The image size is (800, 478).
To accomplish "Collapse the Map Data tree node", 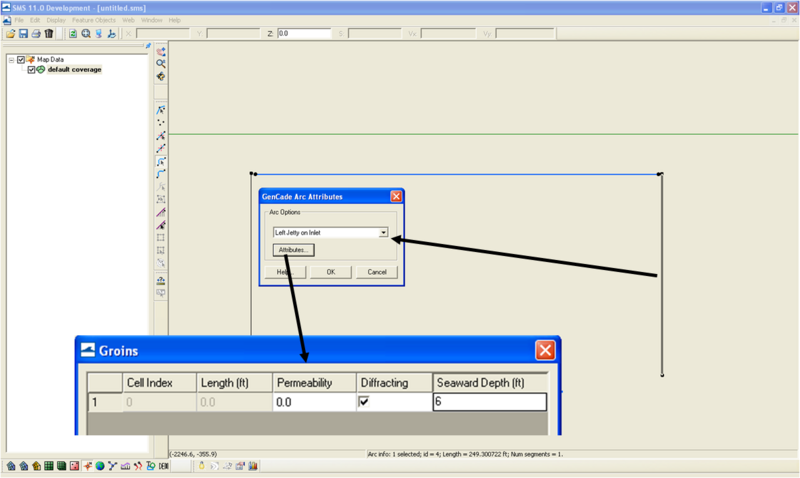I will pos(11,60).
